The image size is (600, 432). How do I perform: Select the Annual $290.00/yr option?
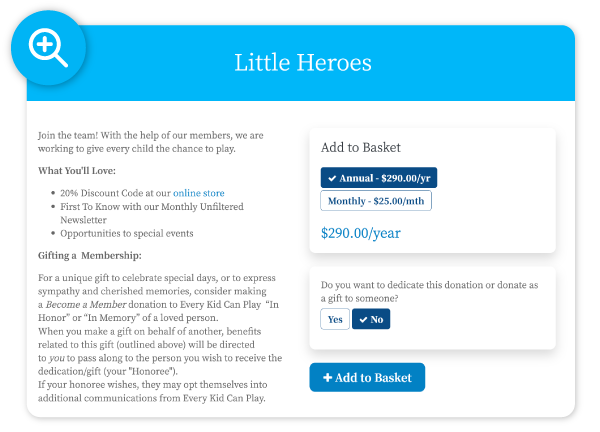click(x=378, y=178)
